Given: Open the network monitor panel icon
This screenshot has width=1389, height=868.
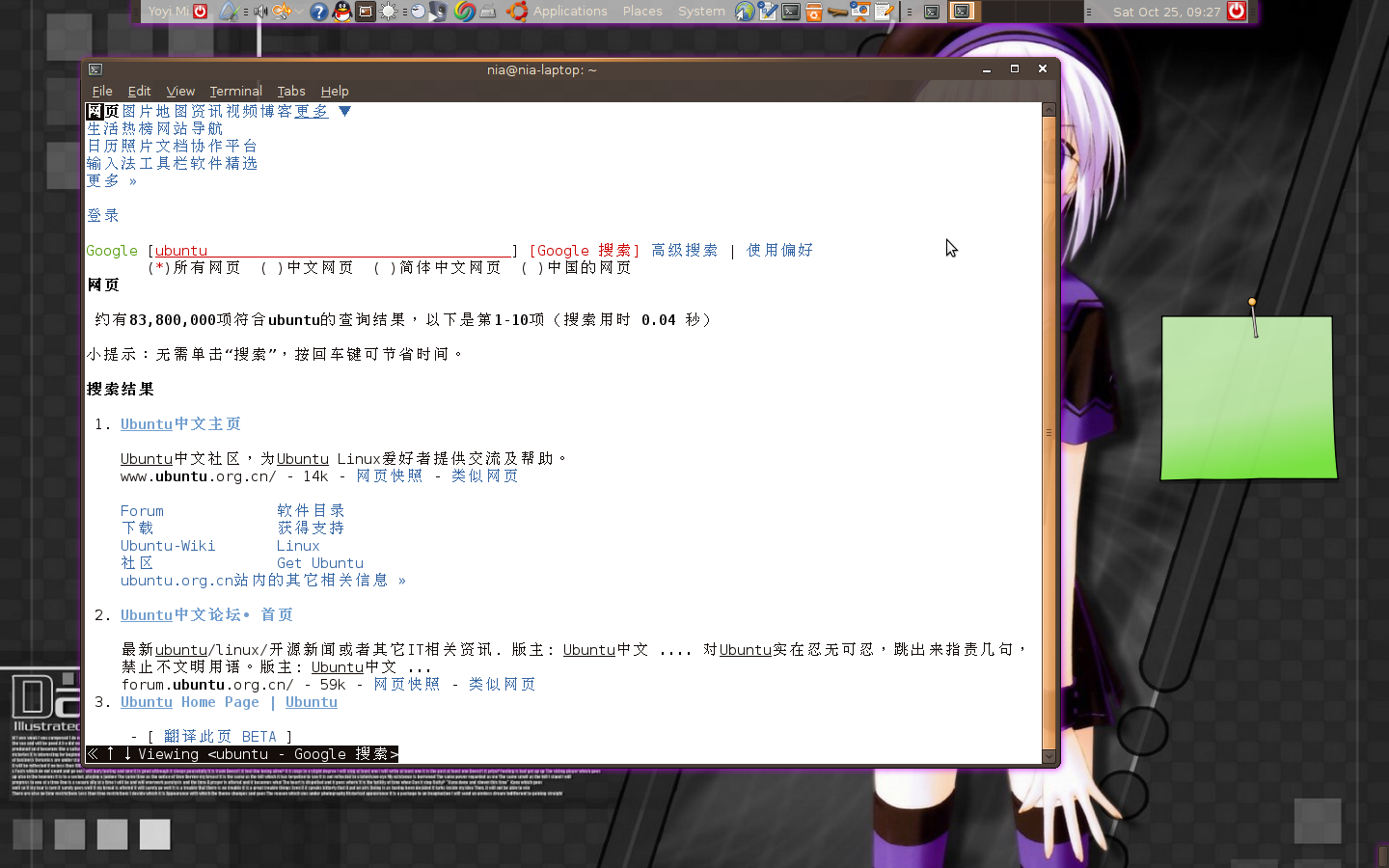Looking at the screenshot, I should pos(228,12).
